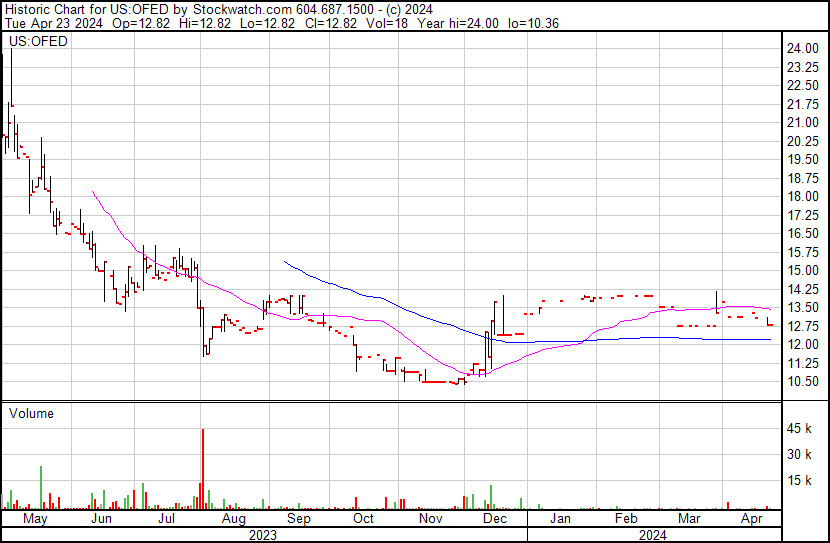The width and height of the screenshot is (830, 543).
Task: Select the 18.00 price axis label
Action: (801, 196)
